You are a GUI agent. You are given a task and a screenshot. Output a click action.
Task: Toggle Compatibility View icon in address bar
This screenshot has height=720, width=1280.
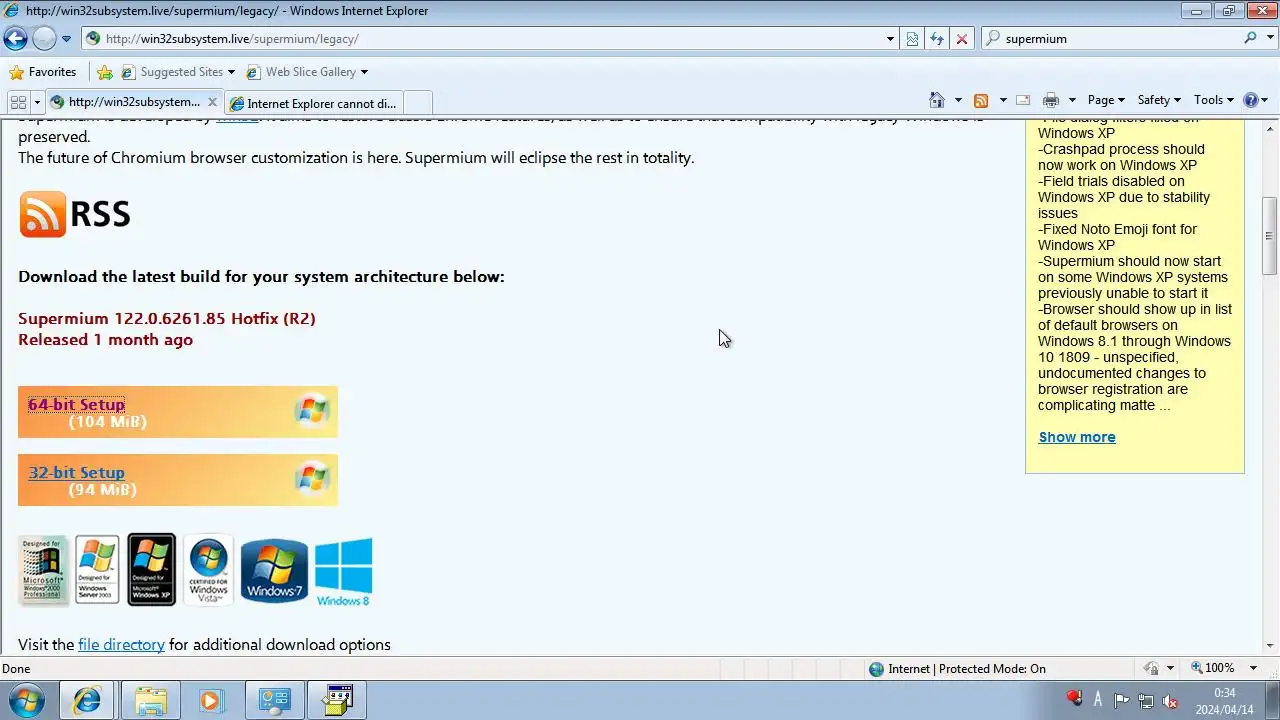(912, 39)
